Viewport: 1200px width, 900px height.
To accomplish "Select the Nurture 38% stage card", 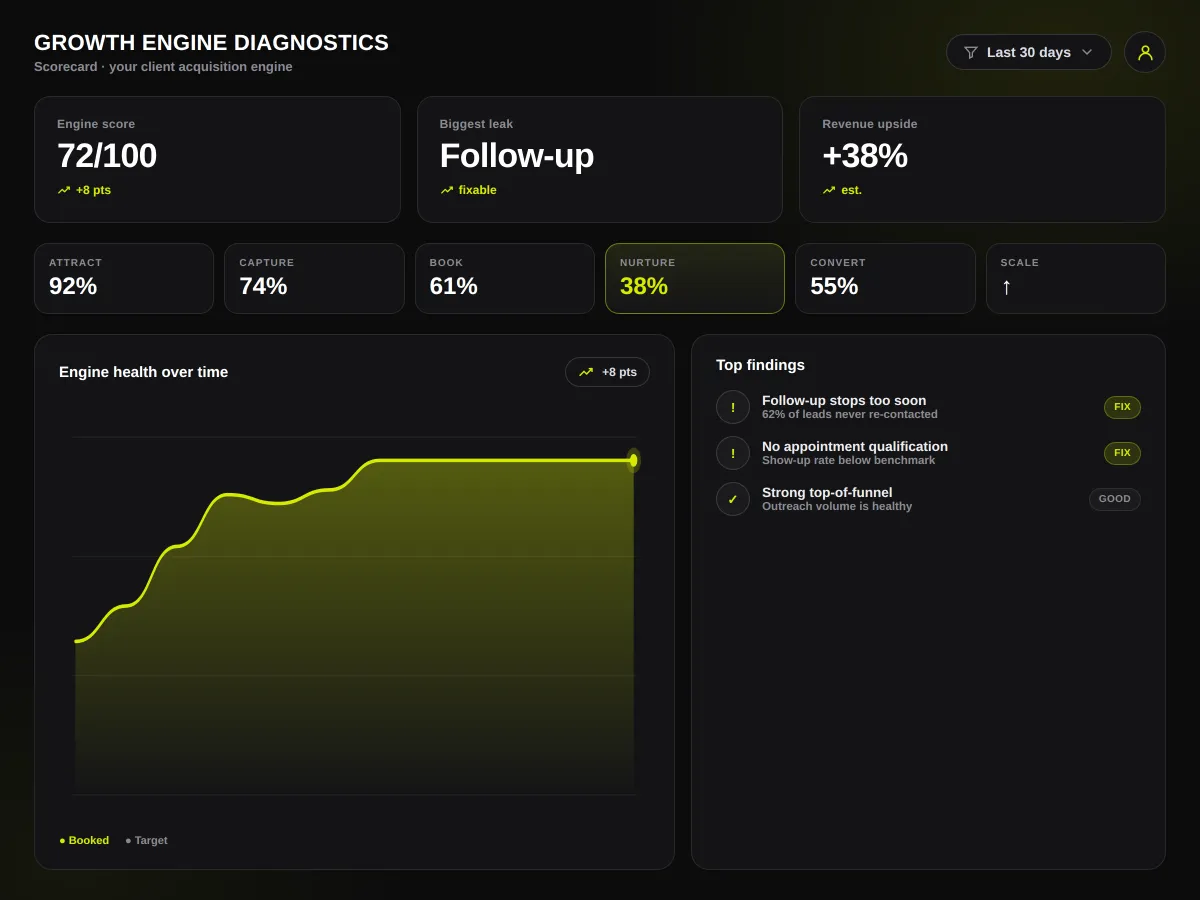I will click(695, 278).
